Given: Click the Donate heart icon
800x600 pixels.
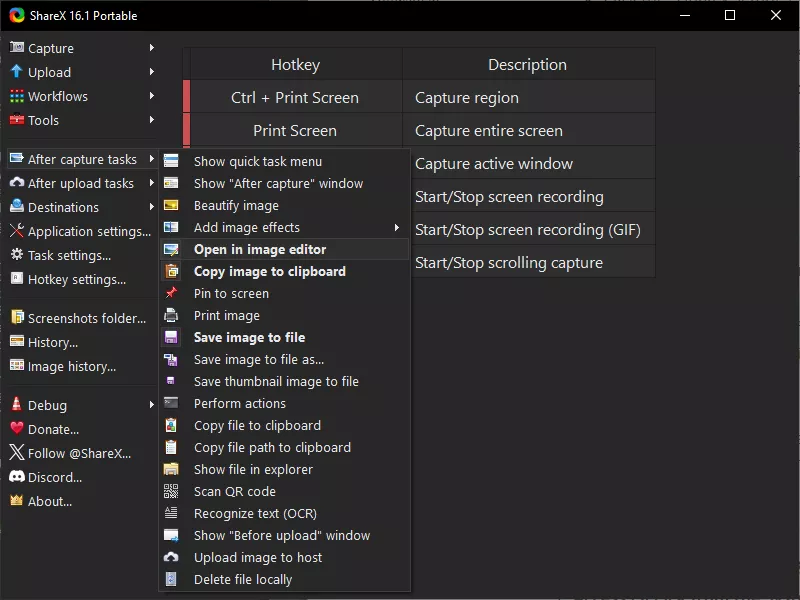Looking at the screenshot, I should [17, 429].
